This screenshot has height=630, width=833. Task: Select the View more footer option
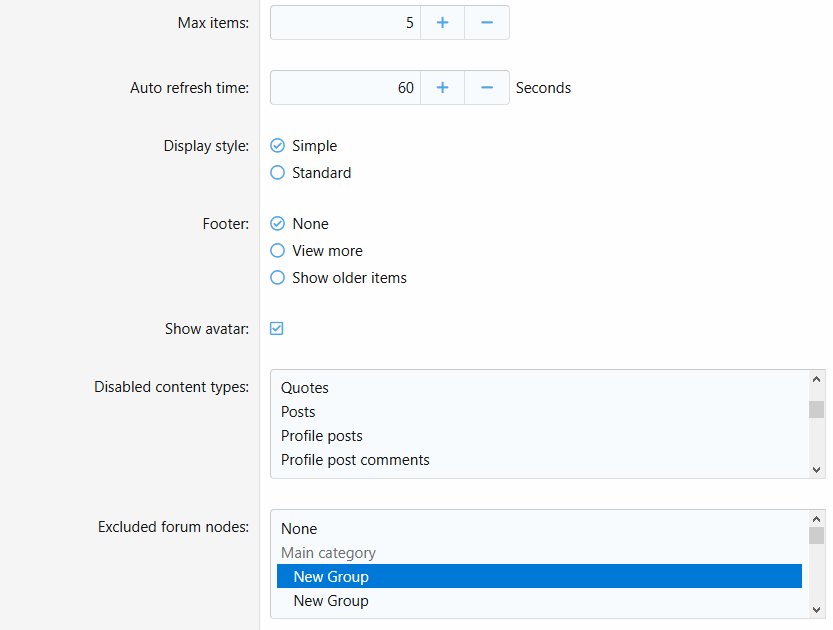coord(278,251)
